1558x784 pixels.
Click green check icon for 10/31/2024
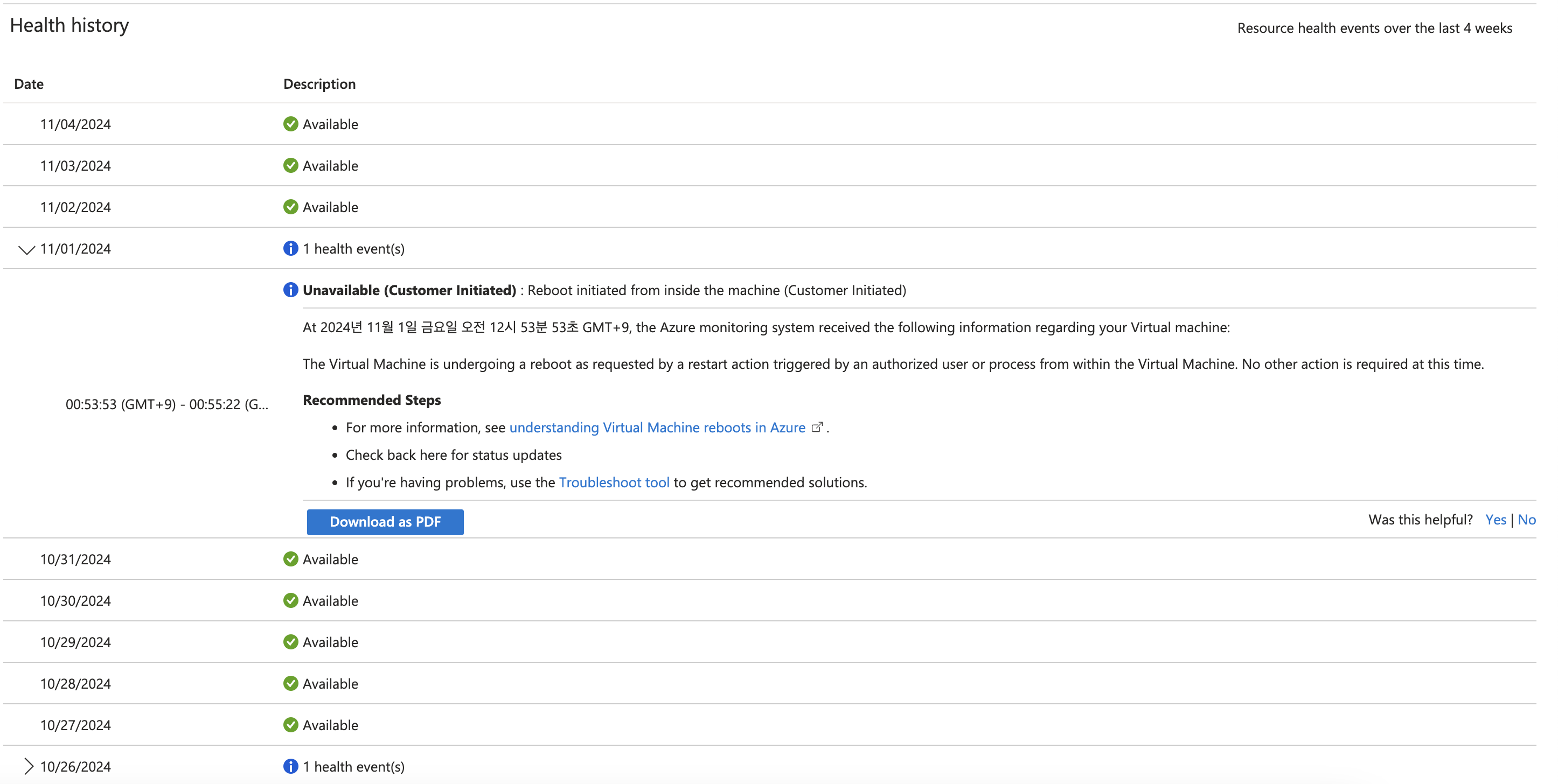pyautogui.click(x=291, y=559)
